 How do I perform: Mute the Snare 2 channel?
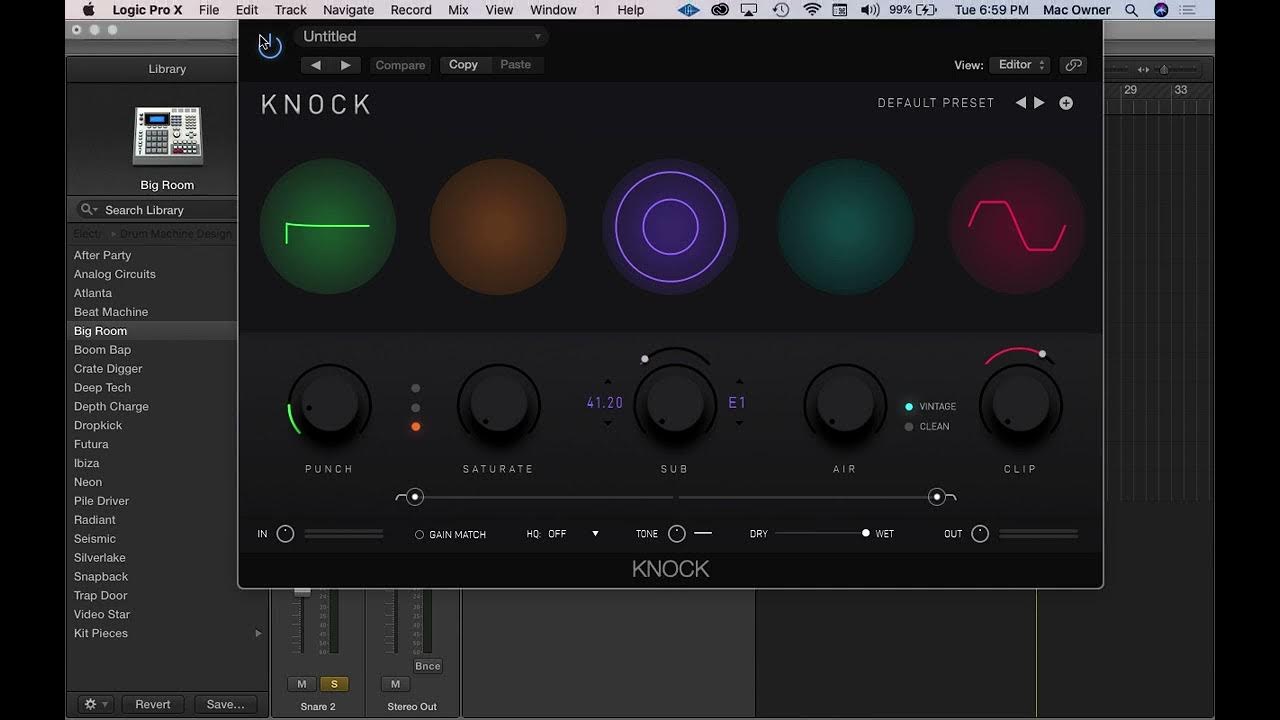(302, 684)
